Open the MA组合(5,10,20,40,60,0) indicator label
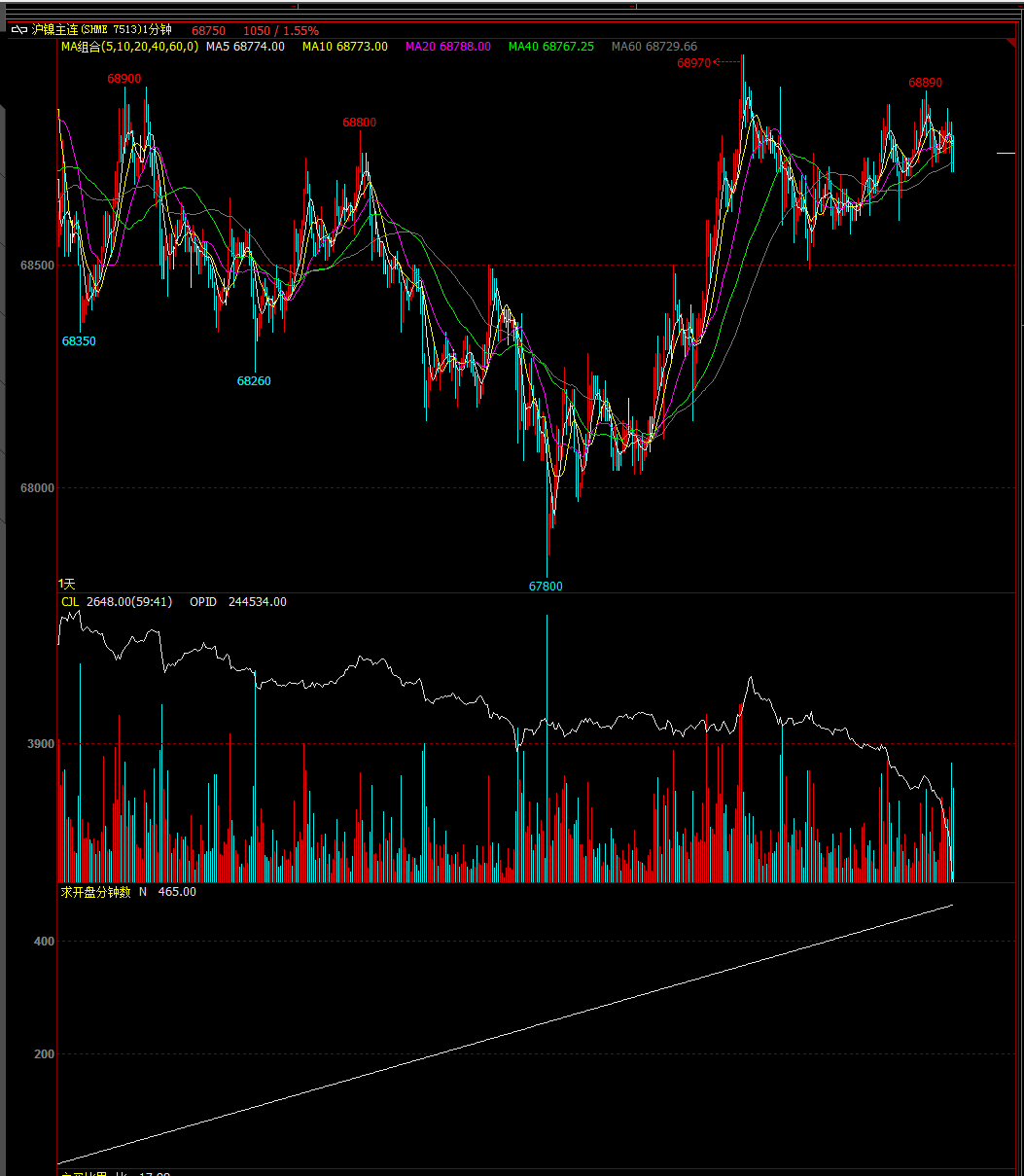The width and height of the screenshot is (1024, 1176). pyautogui.click(x=129, y=47)
